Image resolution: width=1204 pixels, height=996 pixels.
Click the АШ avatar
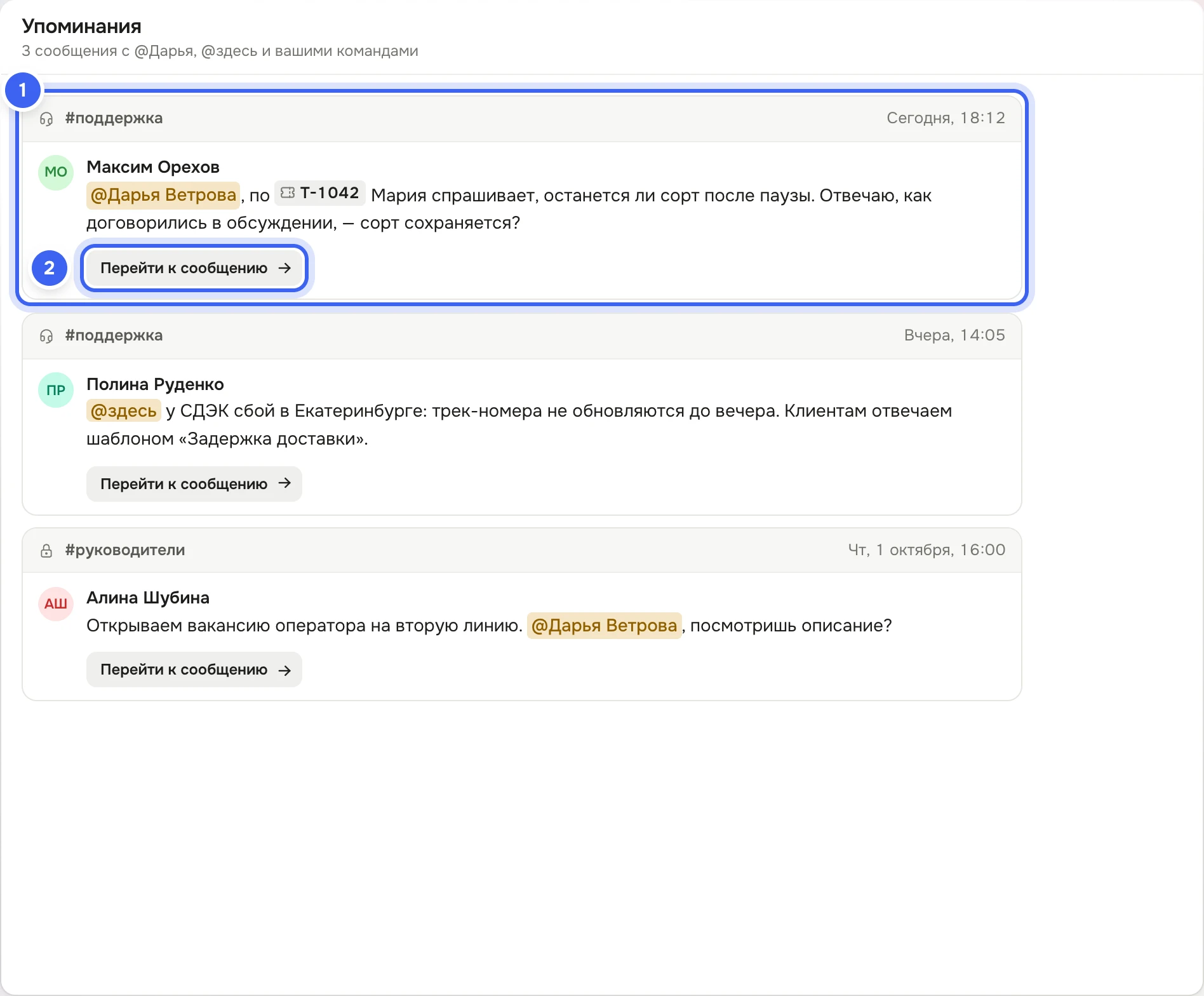[x=56, y=603]
